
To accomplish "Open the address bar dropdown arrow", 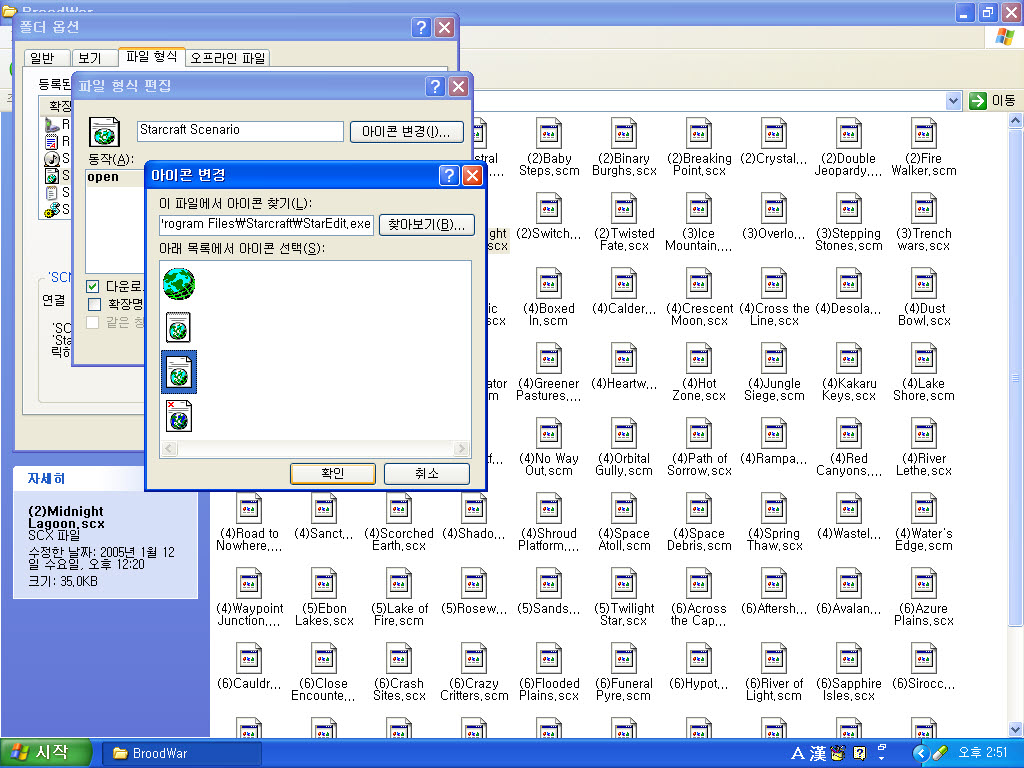I will click(x=953, y=101).
